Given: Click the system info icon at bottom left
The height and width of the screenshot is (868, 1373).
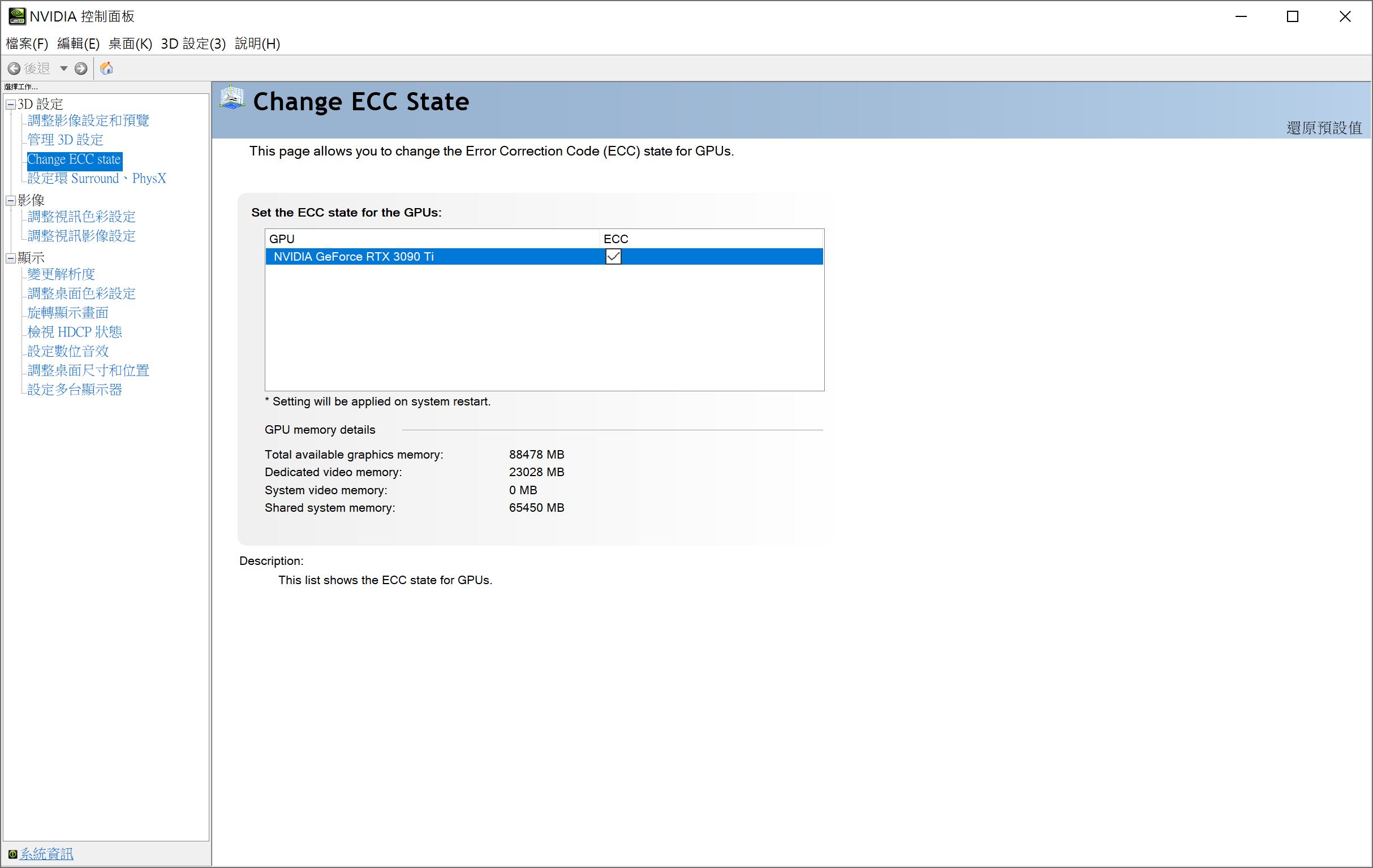Looking at the screenshot, I should coord(12,854).
